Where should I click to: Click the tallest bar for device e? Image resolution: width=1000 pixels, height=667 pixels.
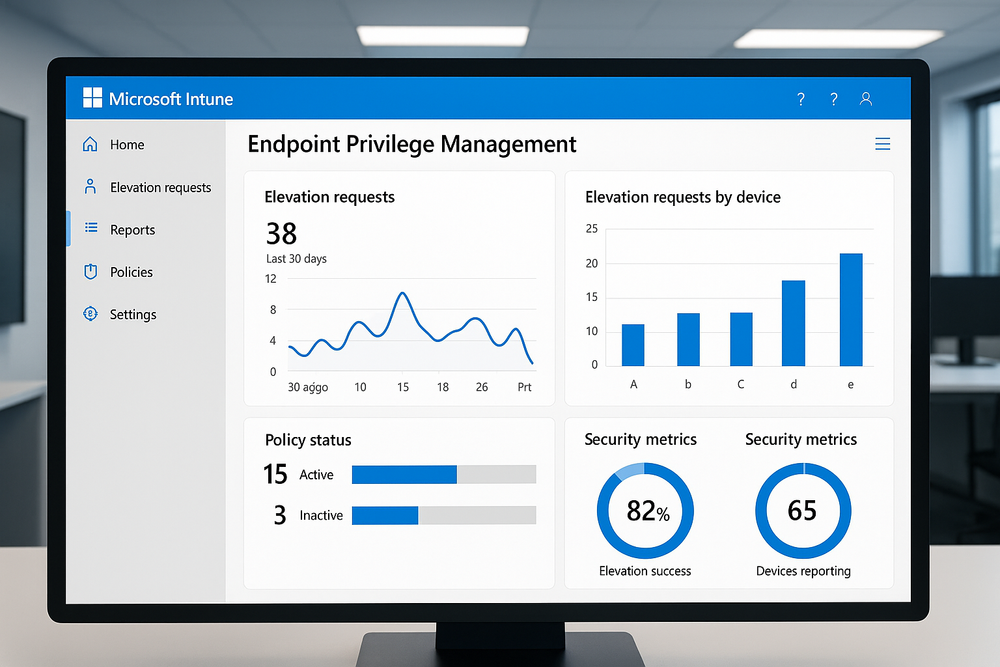[851, 309]
